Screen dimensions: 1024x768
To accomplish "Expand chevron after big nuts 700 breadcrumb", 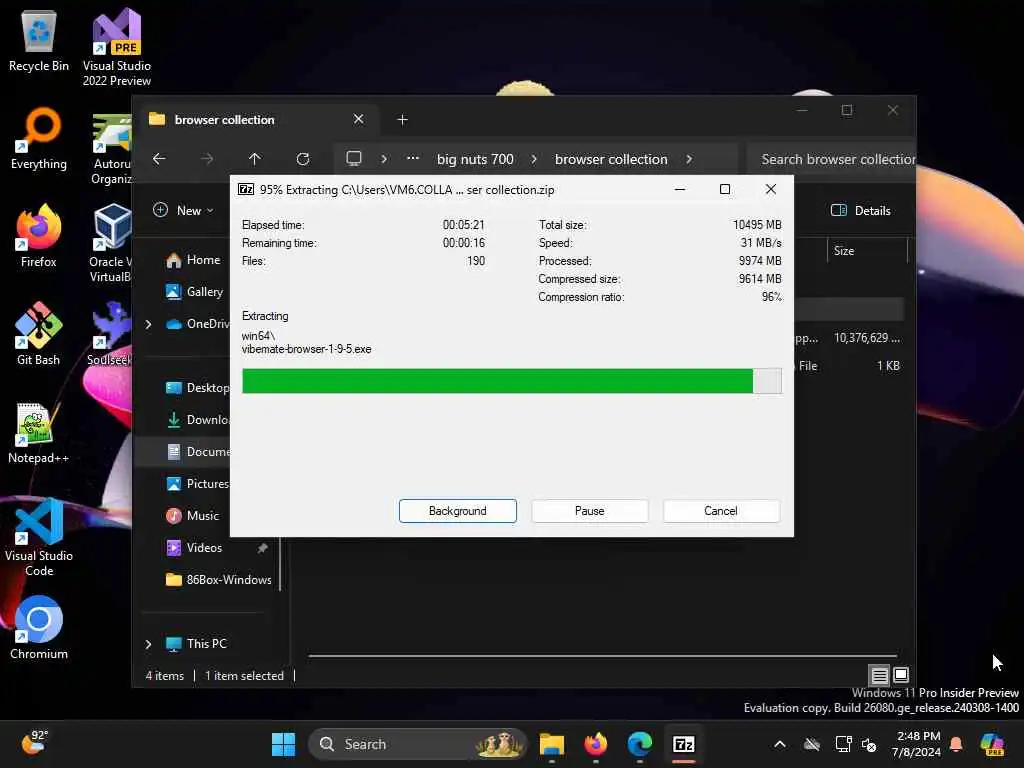I will pyautogui.click(x=534, y=159).
